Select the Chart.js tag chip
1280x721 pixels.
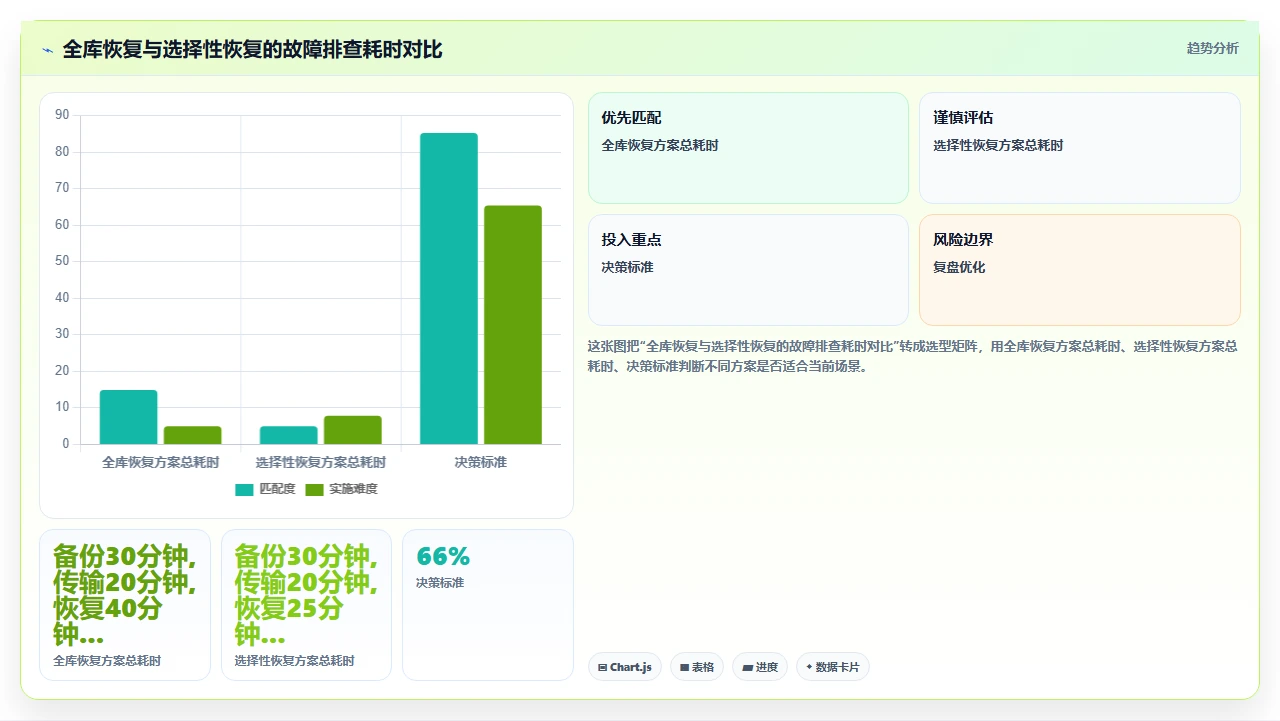pos(625,667)
